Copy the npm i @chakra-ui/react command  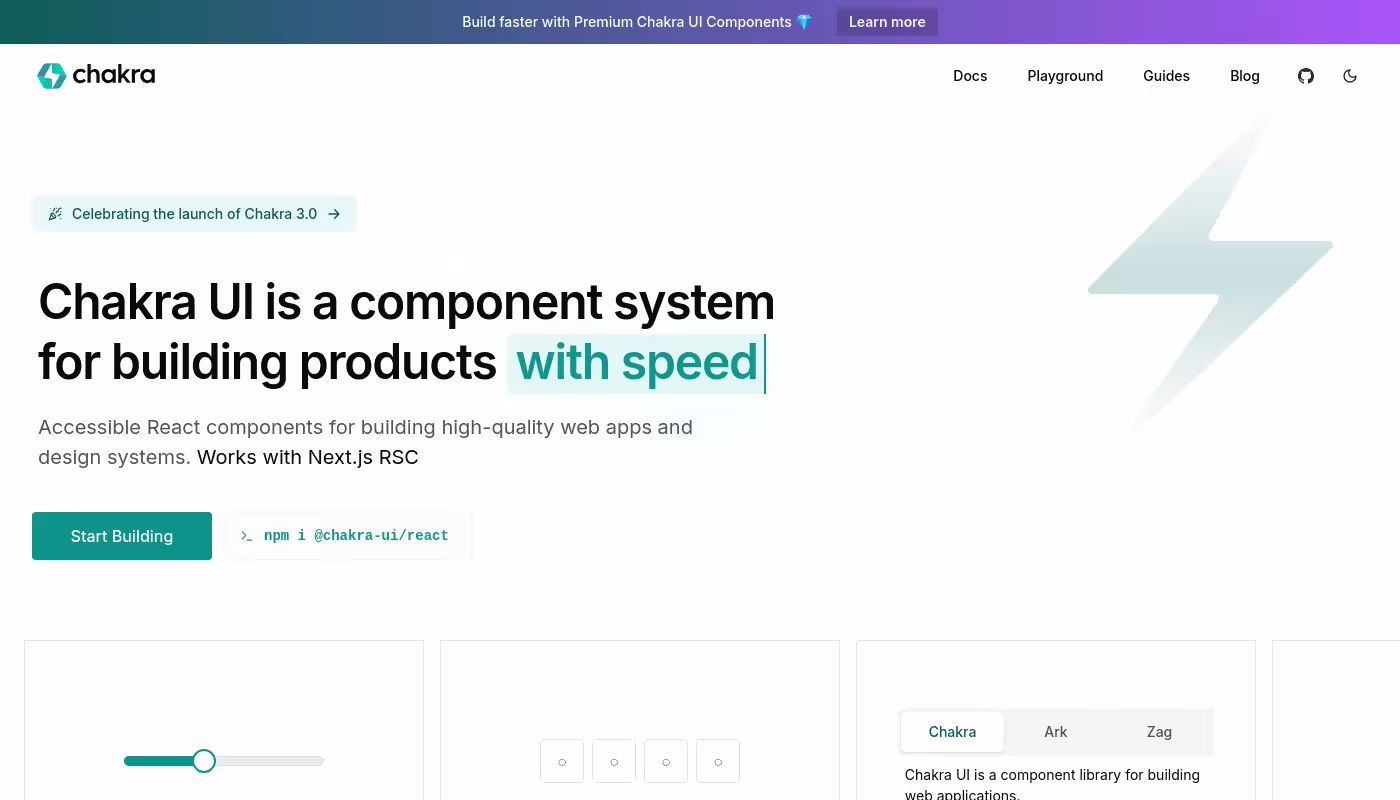[349, 536]
